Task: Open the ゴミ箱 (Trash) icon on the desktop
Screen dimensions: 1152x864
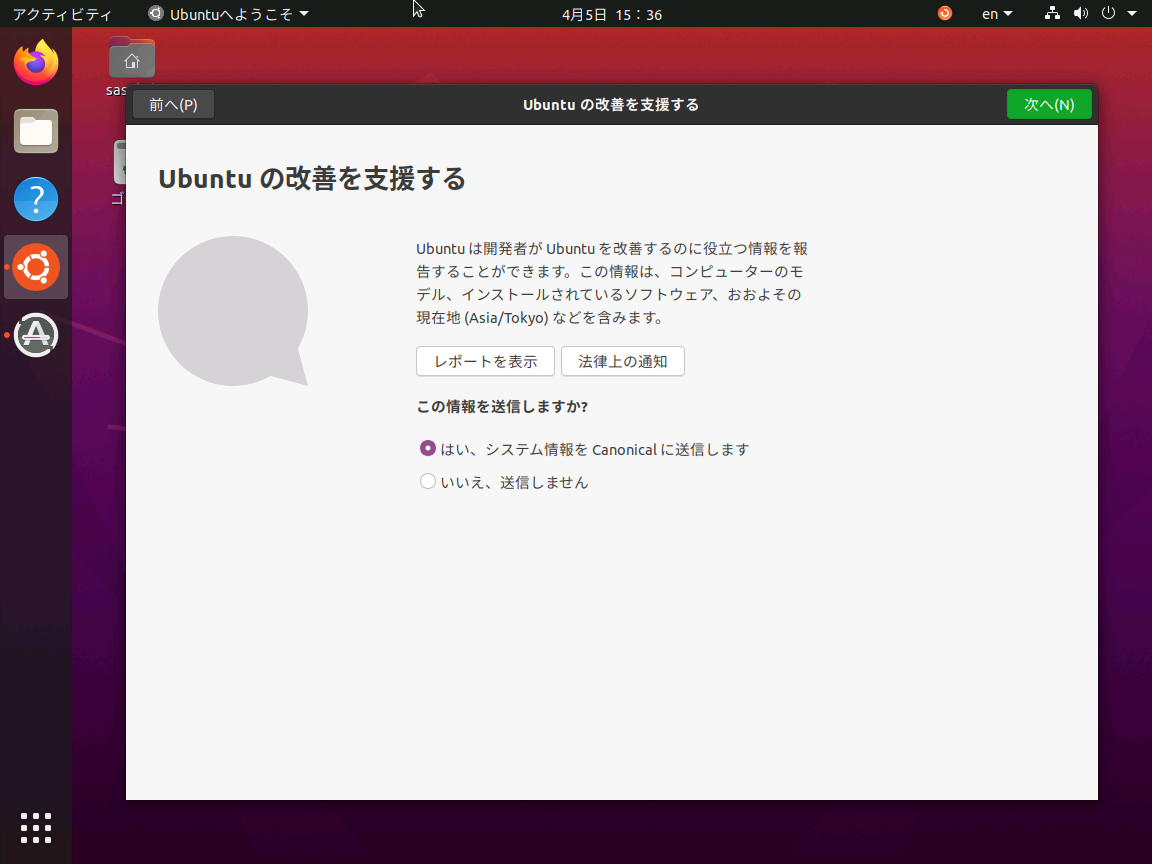Action: pyautogui.click(x=122, y=162)
